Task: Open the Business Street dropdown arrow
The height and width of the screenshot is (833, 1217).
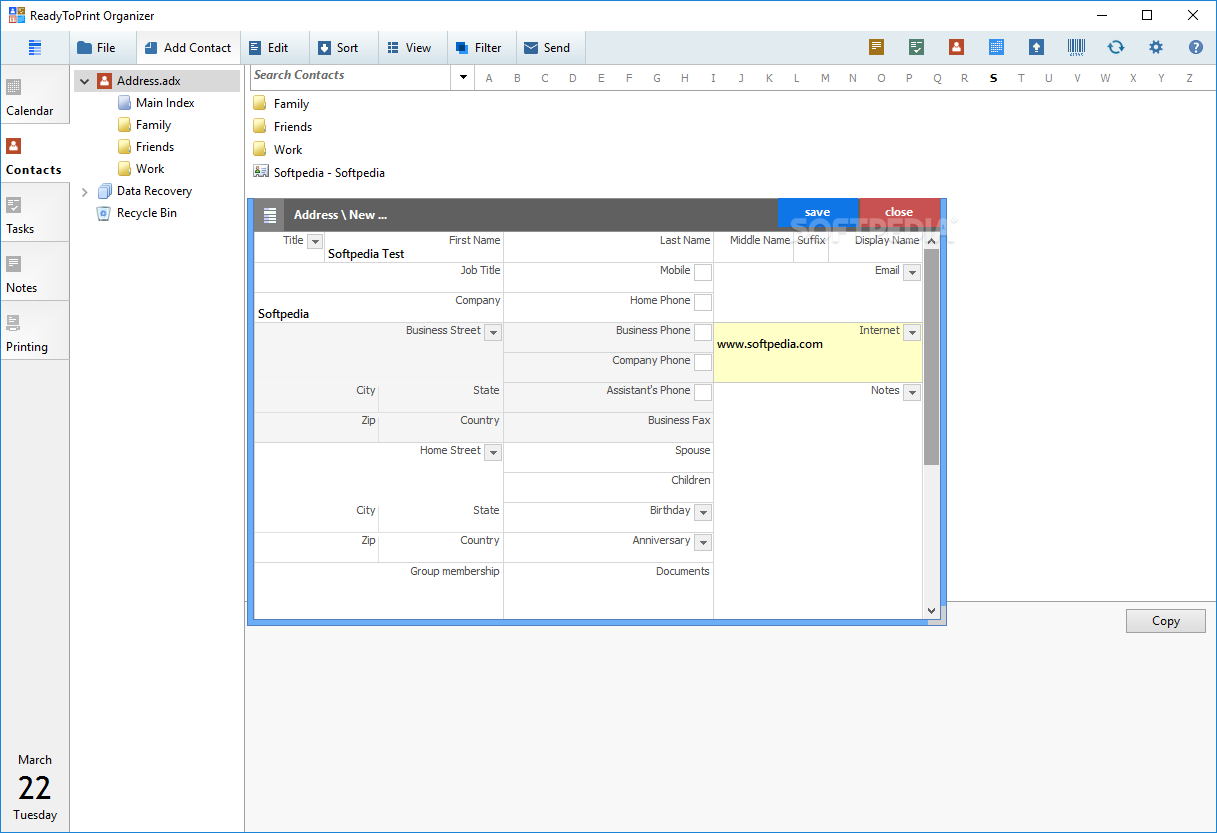Action: pos(492,332)
